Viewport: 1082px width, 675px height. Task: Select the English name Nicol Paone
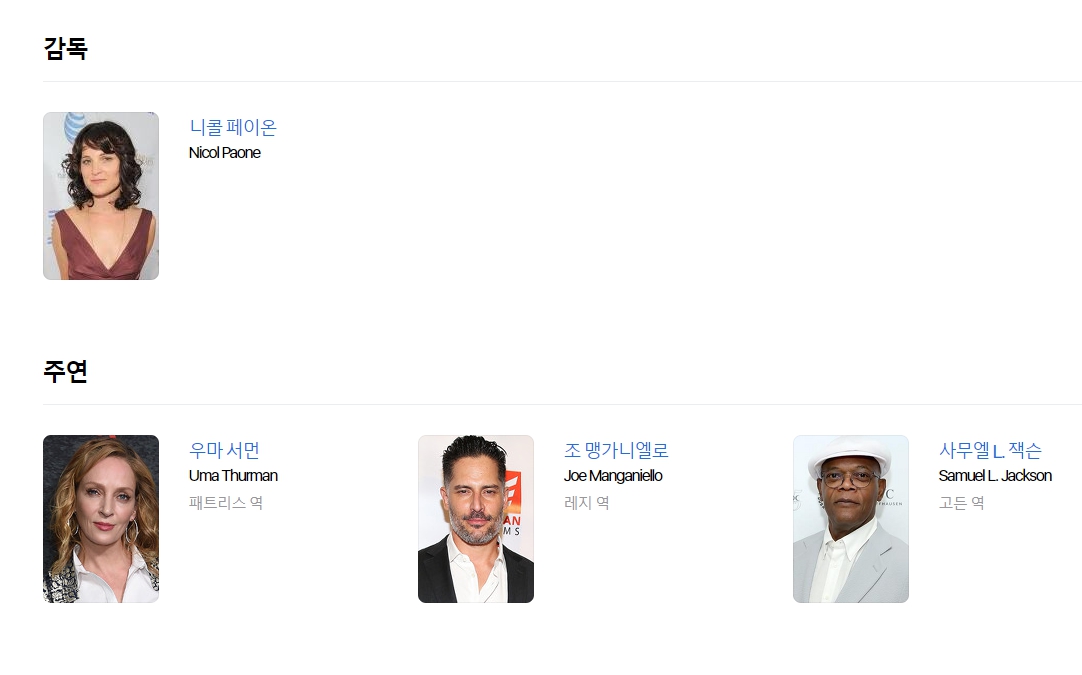click(224, 153)
